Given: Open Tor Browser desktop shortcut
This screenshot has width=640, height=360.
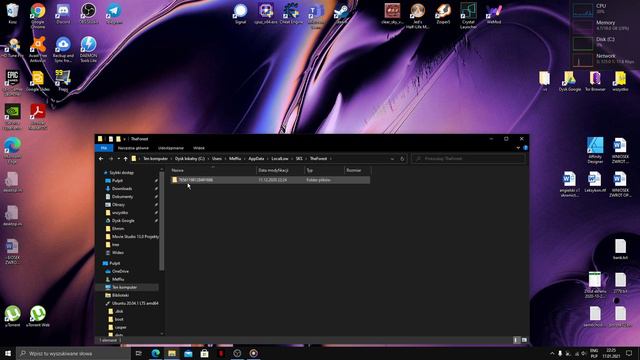Looking at the screenshot, I should click(595, 81).
